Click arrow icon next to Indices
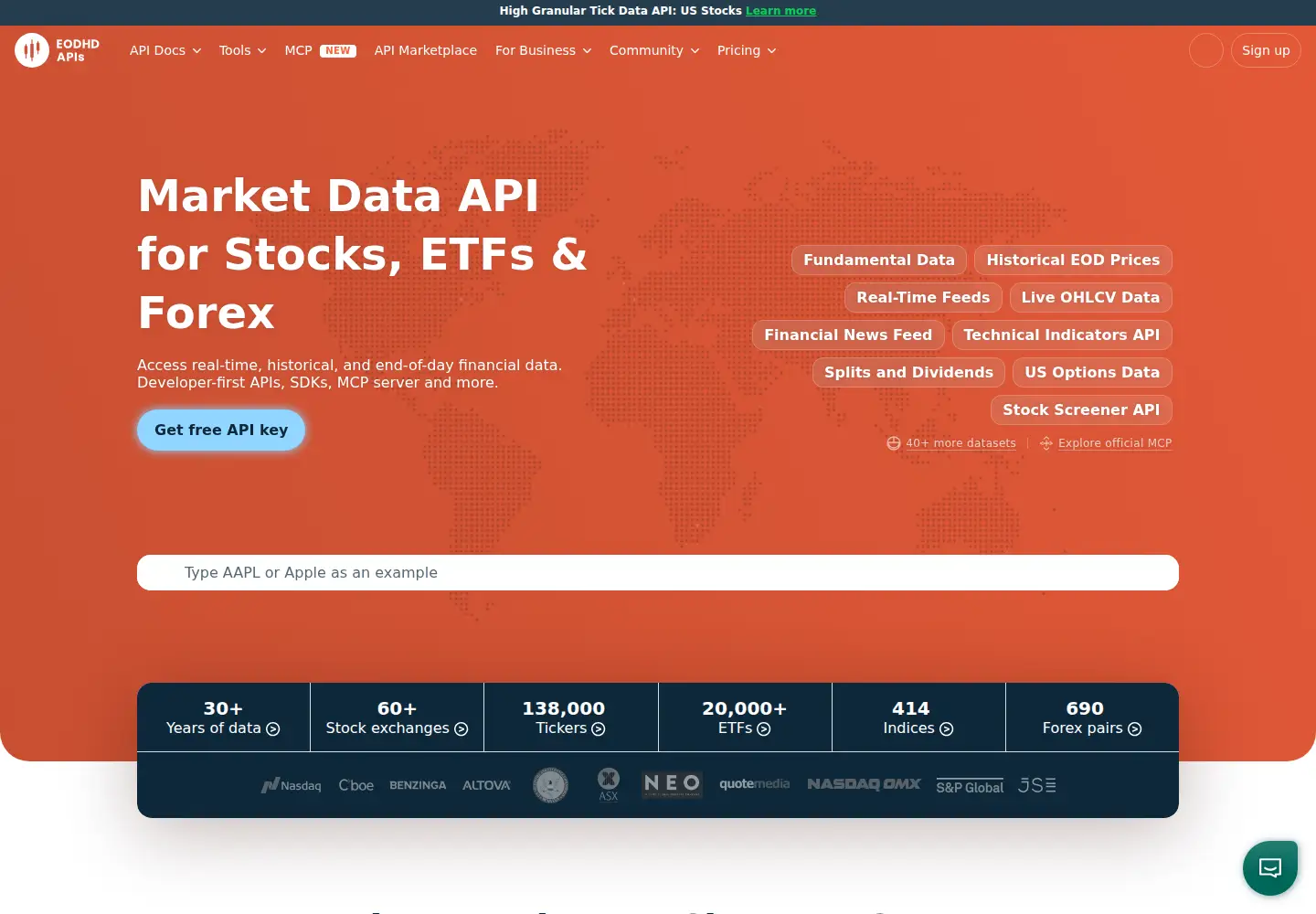Viewport: 1316px width, 914px height. [947, 729]
